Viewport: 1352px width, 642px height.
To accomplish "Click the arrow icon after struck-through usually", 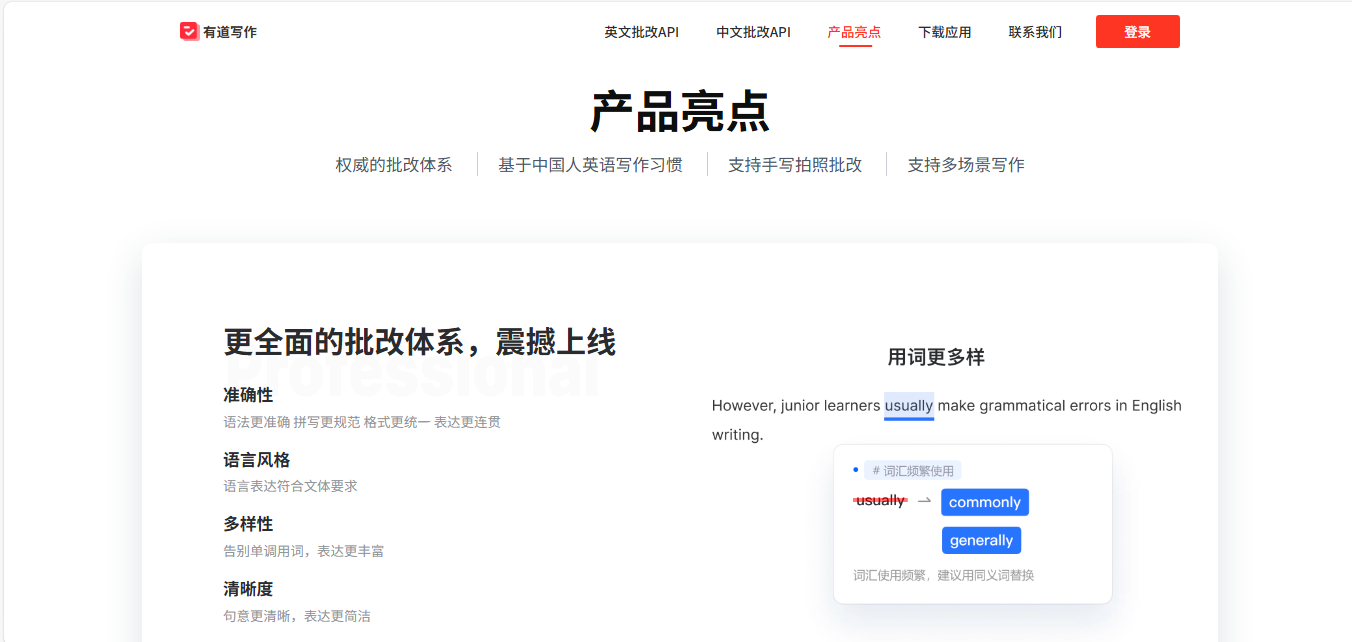I will coord(924,501).
